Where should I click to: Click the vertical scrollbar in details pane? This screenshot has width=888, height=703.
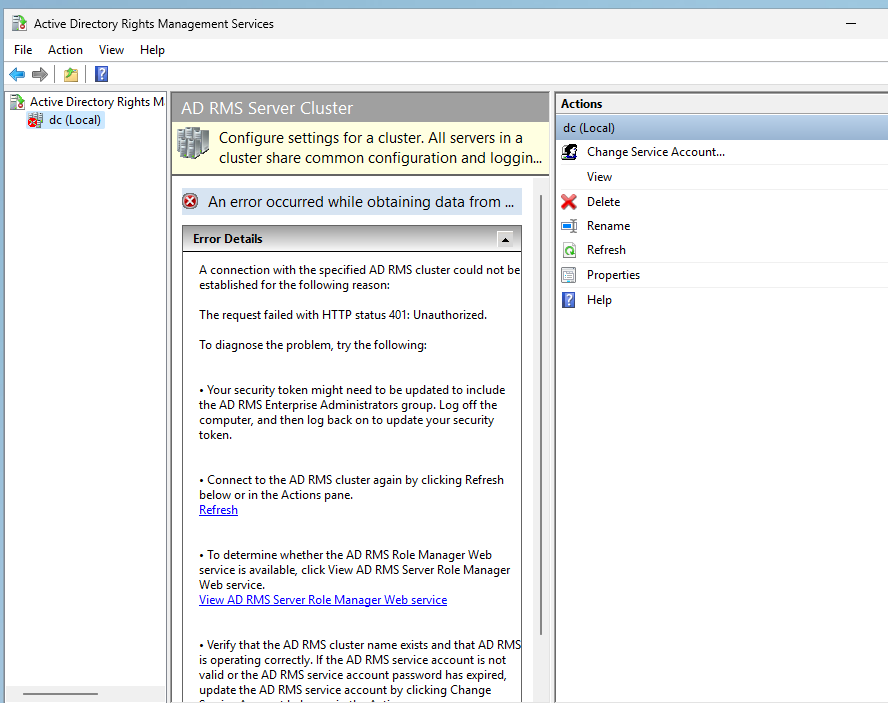[x=541, y=414]
